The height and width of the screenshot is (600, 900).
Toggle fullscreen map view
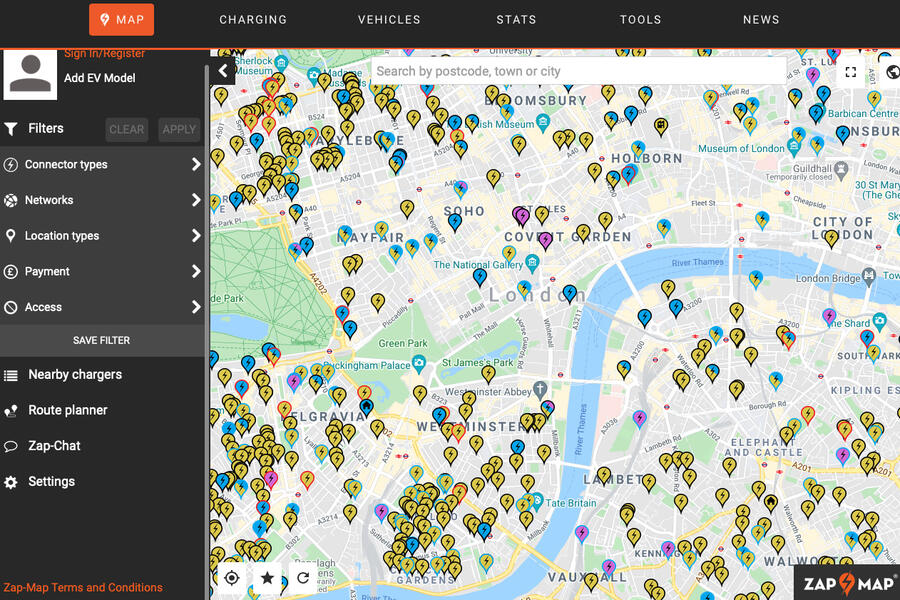click(x=851, y=71)
